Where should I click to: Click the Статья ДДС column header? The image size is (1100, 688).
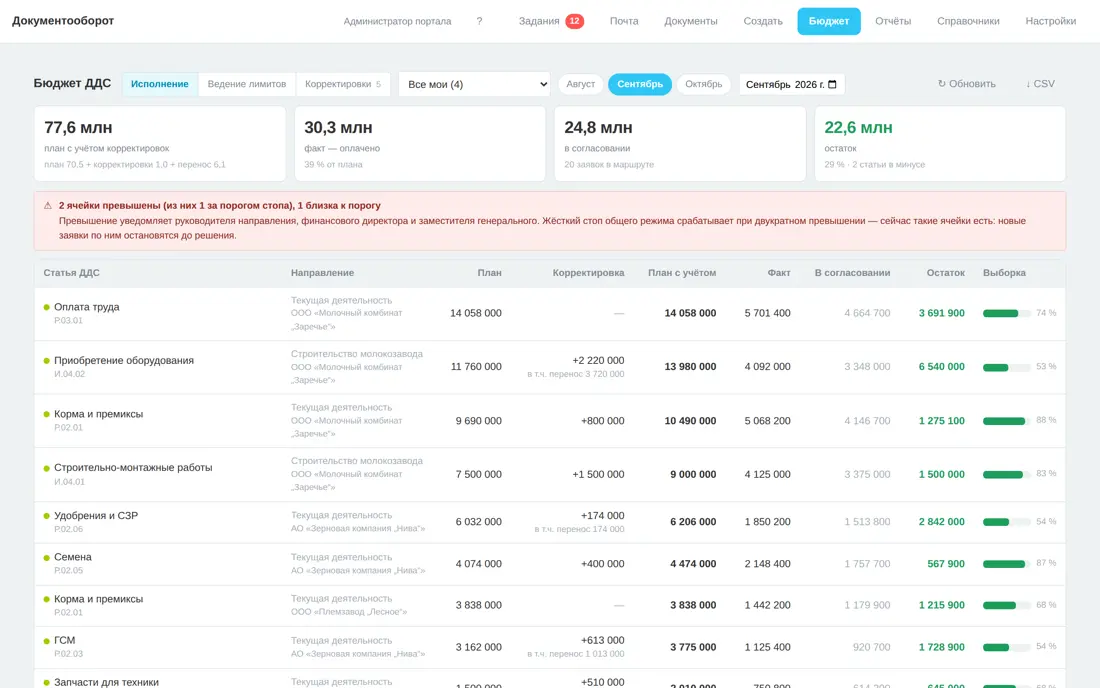tap(72, 273)
